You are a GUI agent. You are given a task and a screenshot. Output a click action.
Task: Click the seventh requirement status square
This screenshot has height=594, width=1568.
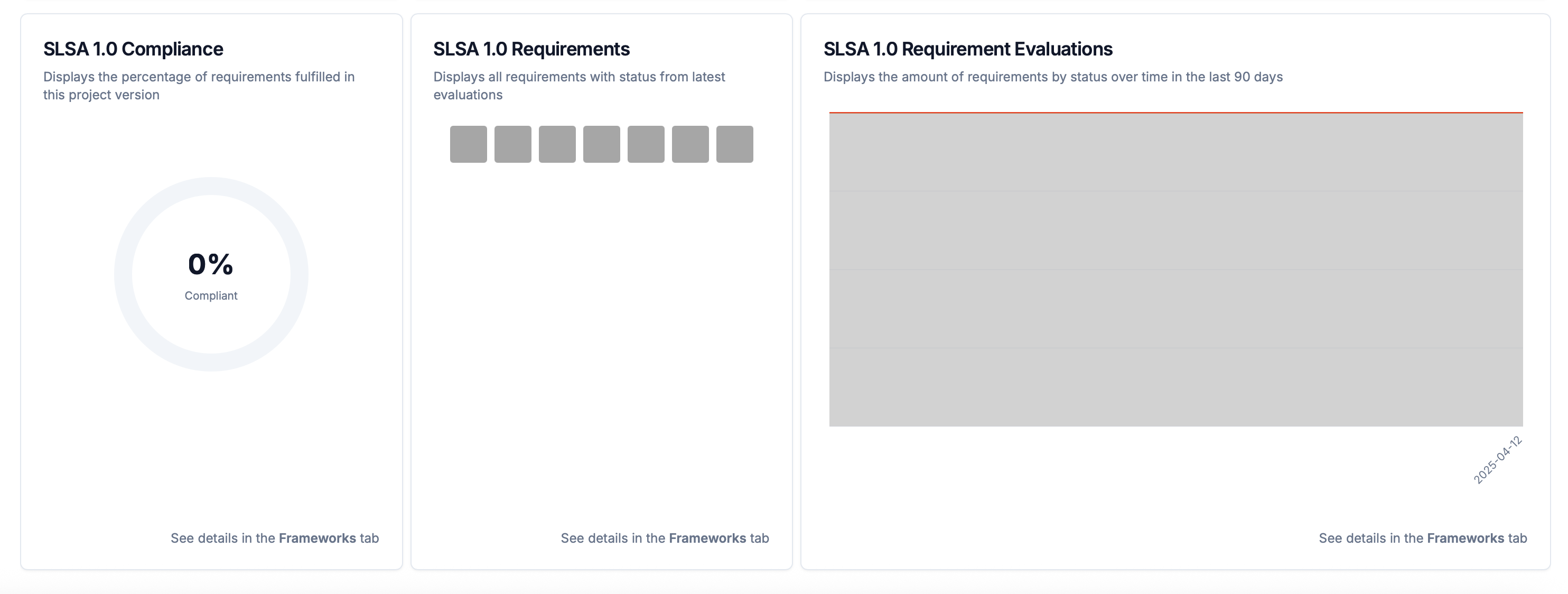(x=735, y=144)
